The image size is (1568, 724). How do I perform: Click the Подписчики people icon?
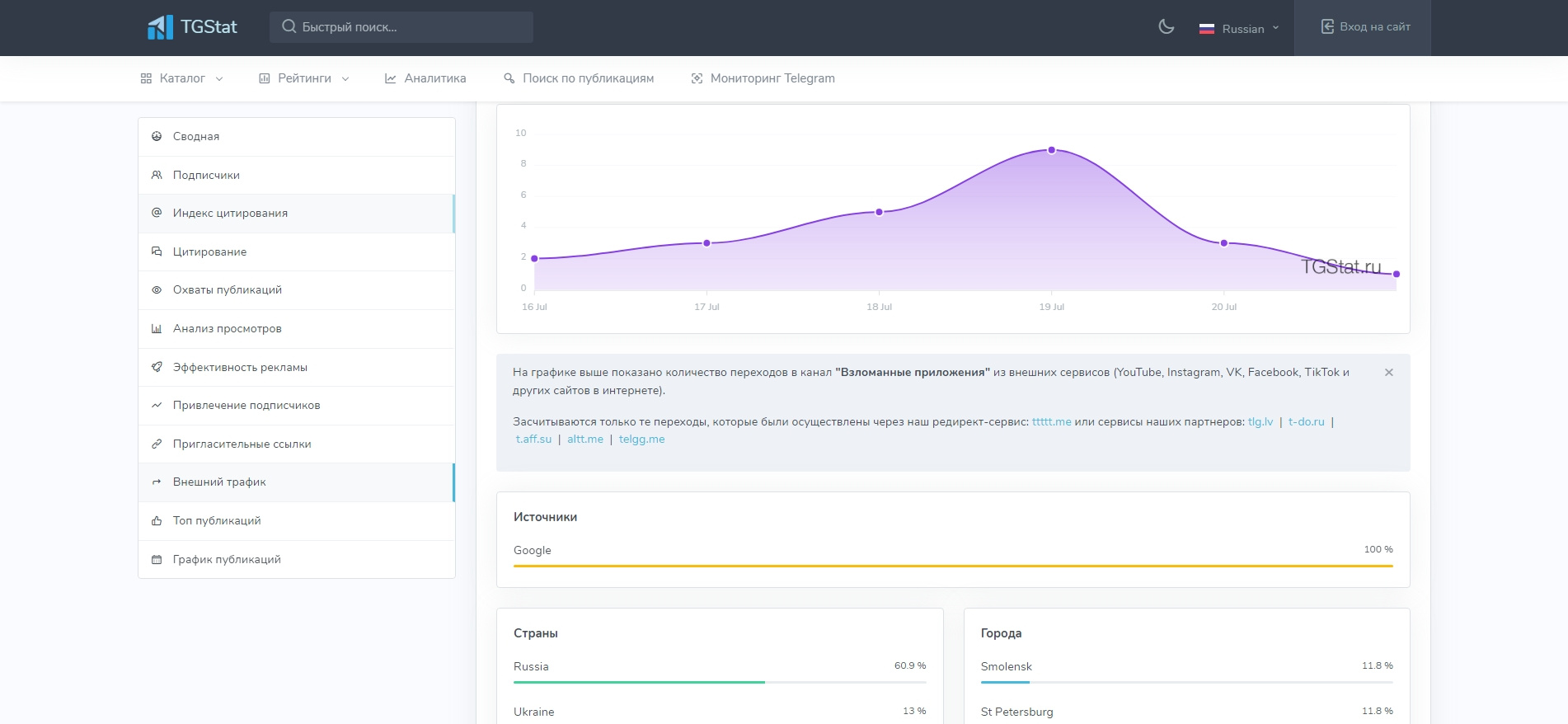[x=157, y=175]
